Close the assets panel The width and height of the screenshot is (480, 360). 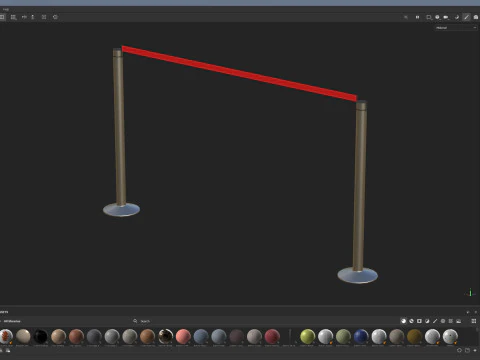click(476, 312)
